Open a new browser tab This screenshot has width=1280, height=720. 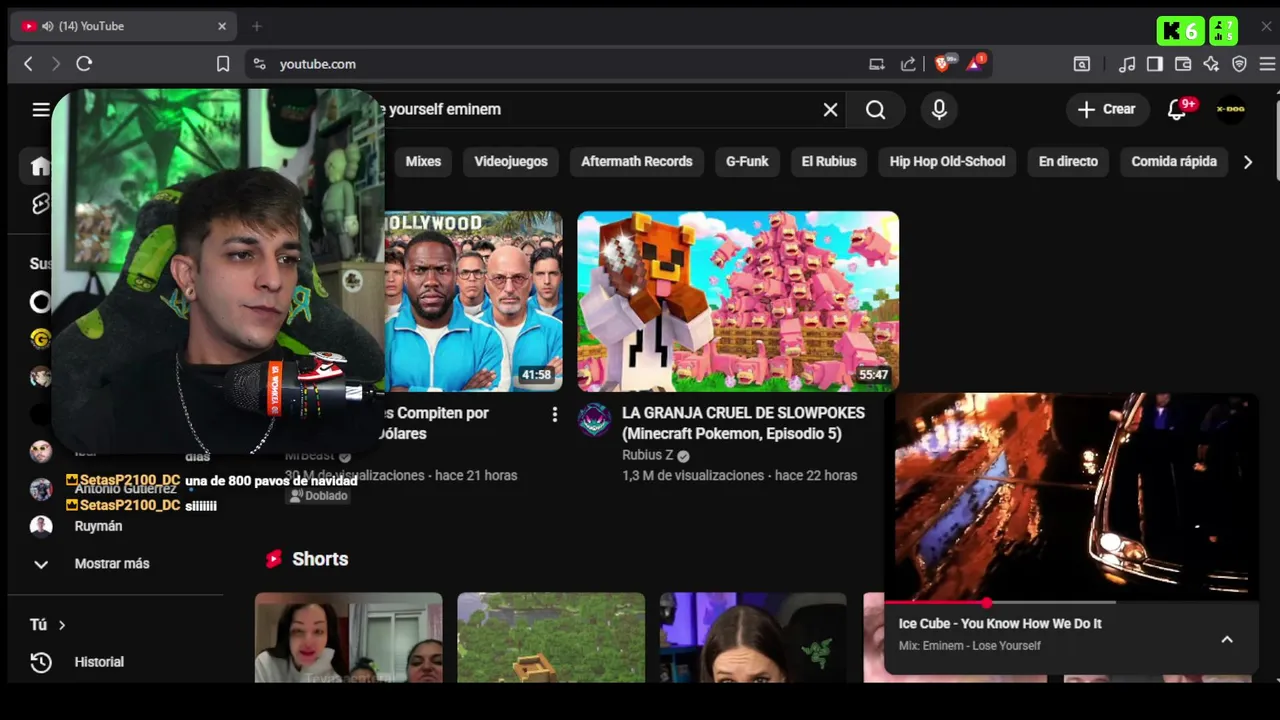tap(256, 26)
